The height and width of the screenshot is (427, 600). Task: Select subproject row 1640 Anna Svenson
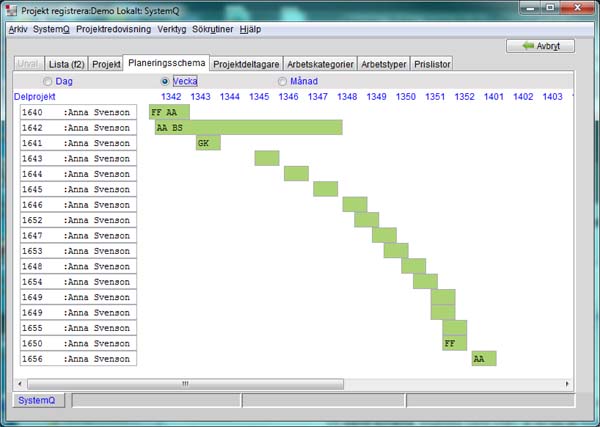click(x=78, y=112)
